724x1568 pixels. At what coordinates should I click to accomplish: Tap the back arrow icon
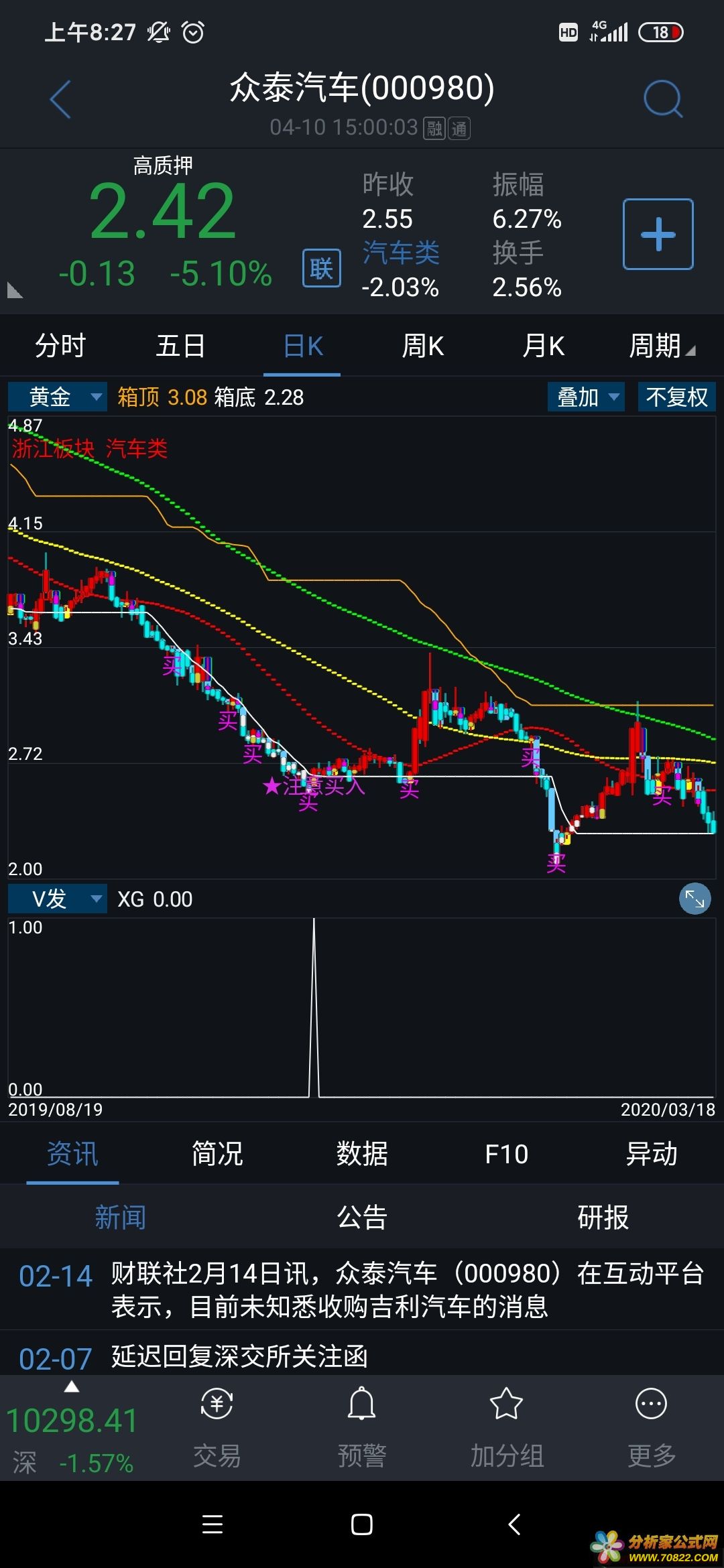[x=60, y=99]
